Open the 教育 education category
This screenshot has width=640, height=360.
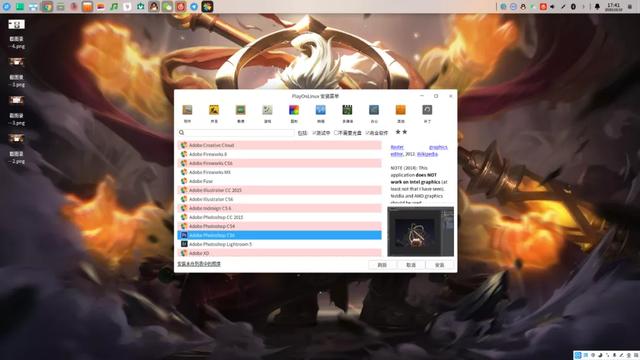(240, 113)
